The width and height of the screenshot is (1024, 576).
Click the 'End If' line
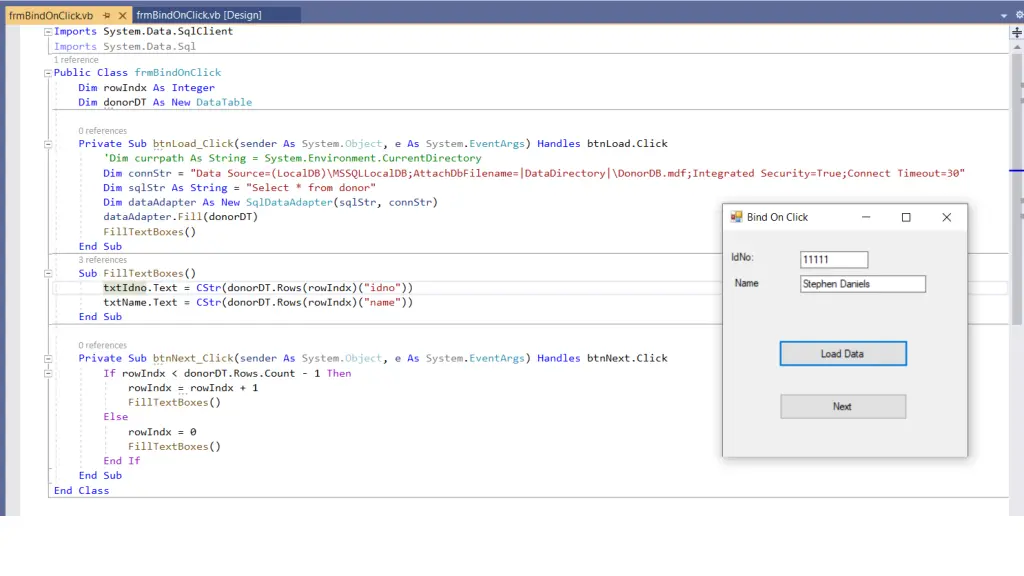[x=121, y=460]
